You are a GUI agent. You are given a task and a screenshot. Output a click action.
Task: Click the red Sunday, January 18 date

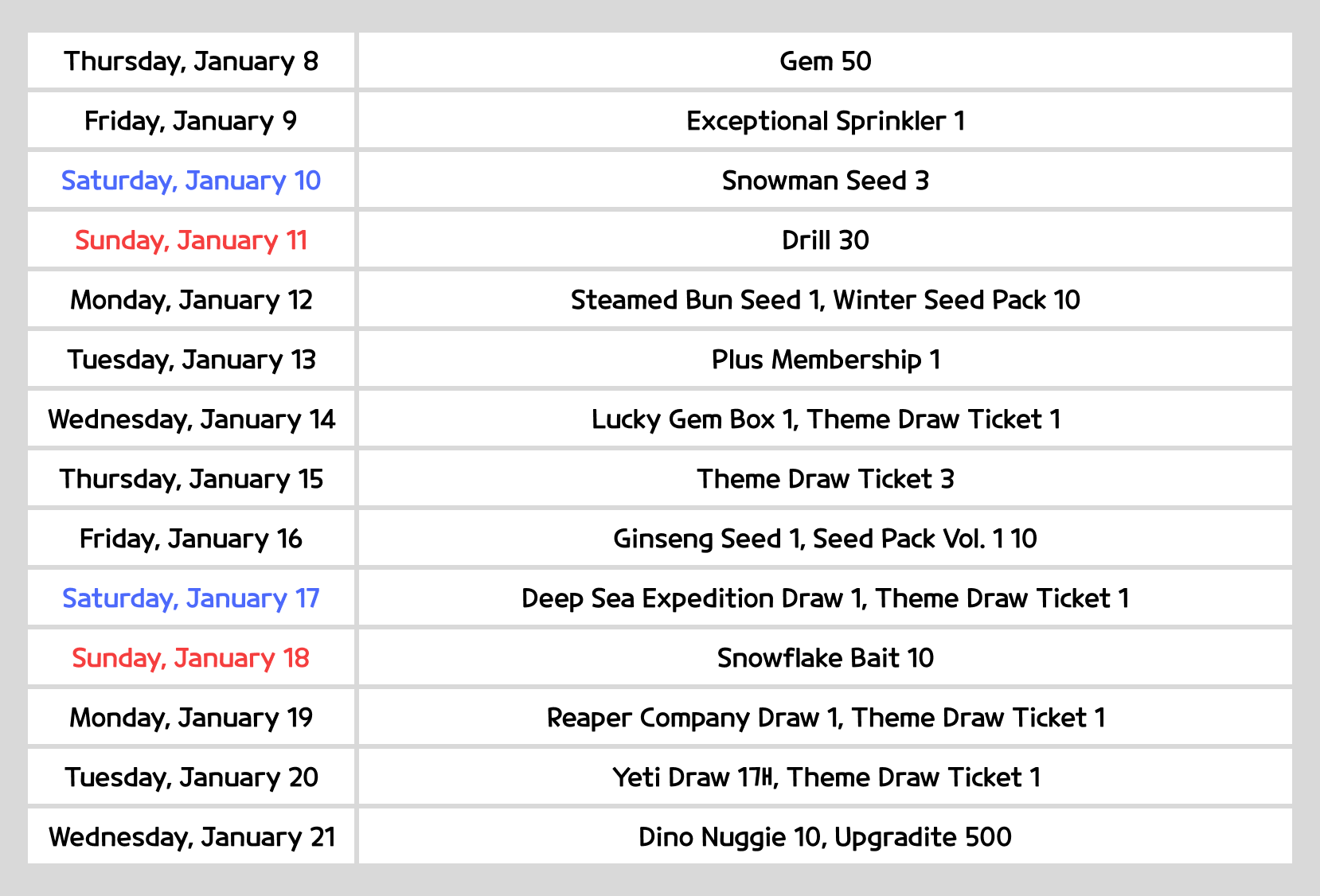tap(191, 658)
